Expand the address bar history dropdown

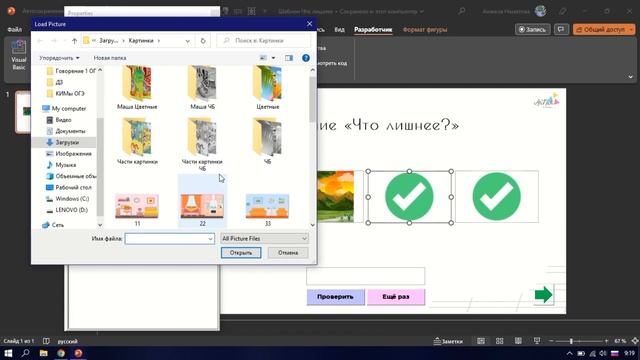(x=187, y=41)
